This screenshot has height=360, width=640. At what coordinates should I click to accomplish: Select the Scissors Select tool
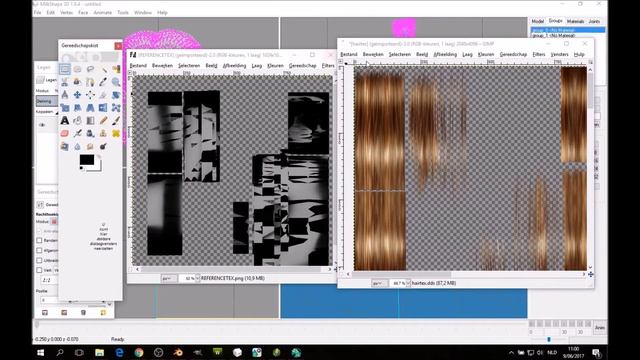(64, 82)
